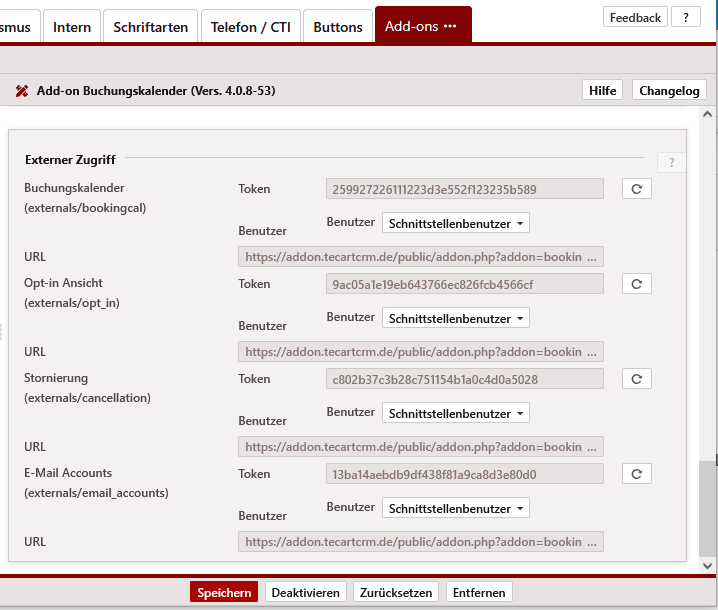Click the Add-on Buchungskalender tools icon
The height and width of the screenshot is (610, 718).
pyautogui.click(x=22, y=91)
